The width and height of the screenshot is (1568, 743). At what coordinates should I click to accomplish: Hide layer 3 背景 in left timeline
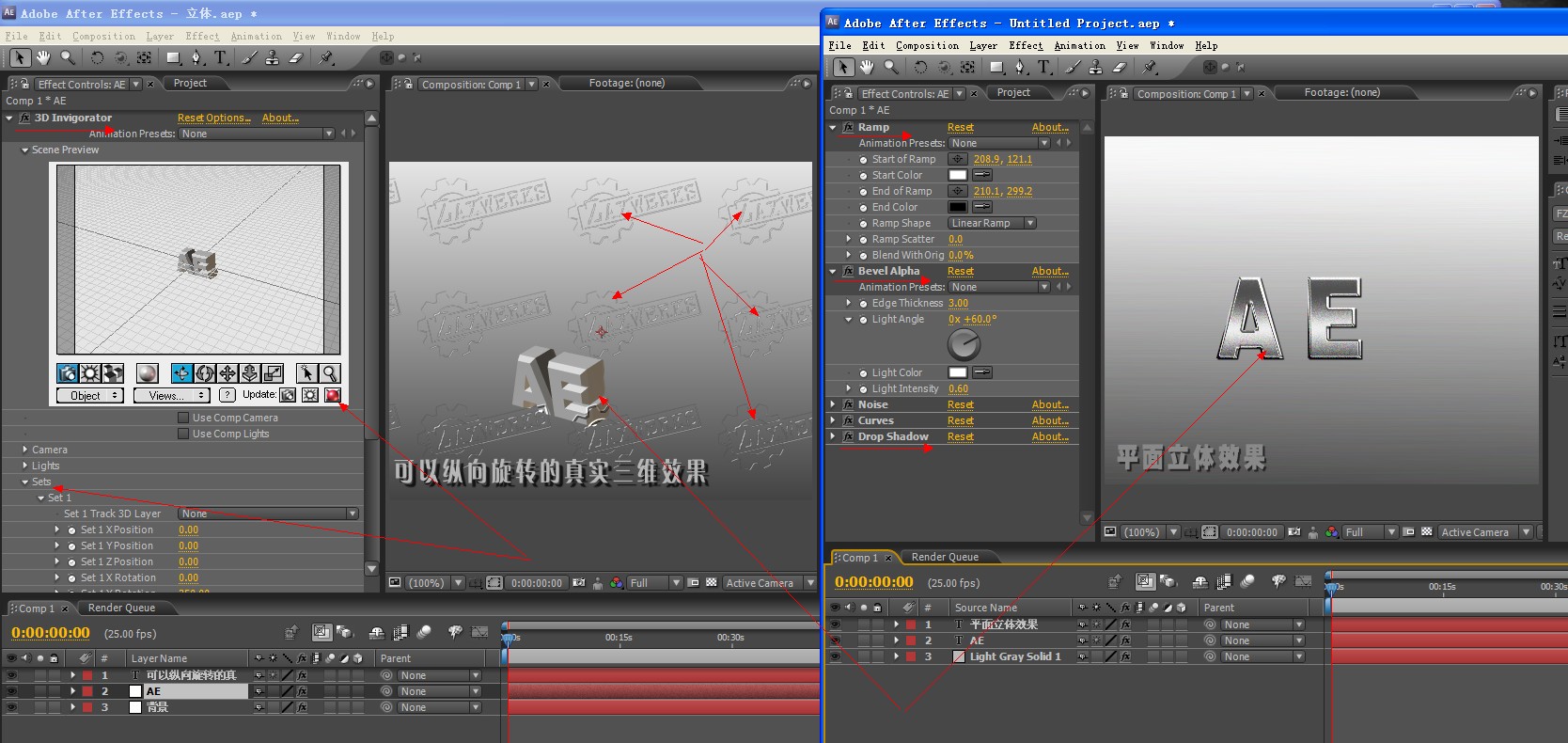(x=11, y=707)
